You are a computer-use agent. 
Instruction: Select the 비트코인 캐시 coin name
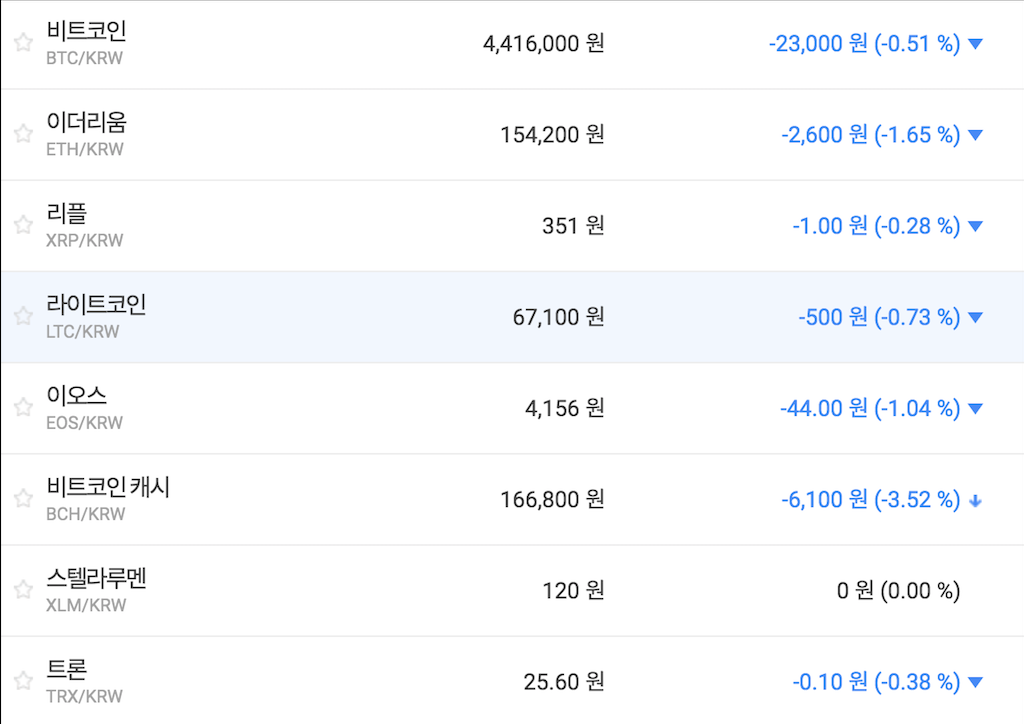tap(108, 487)
